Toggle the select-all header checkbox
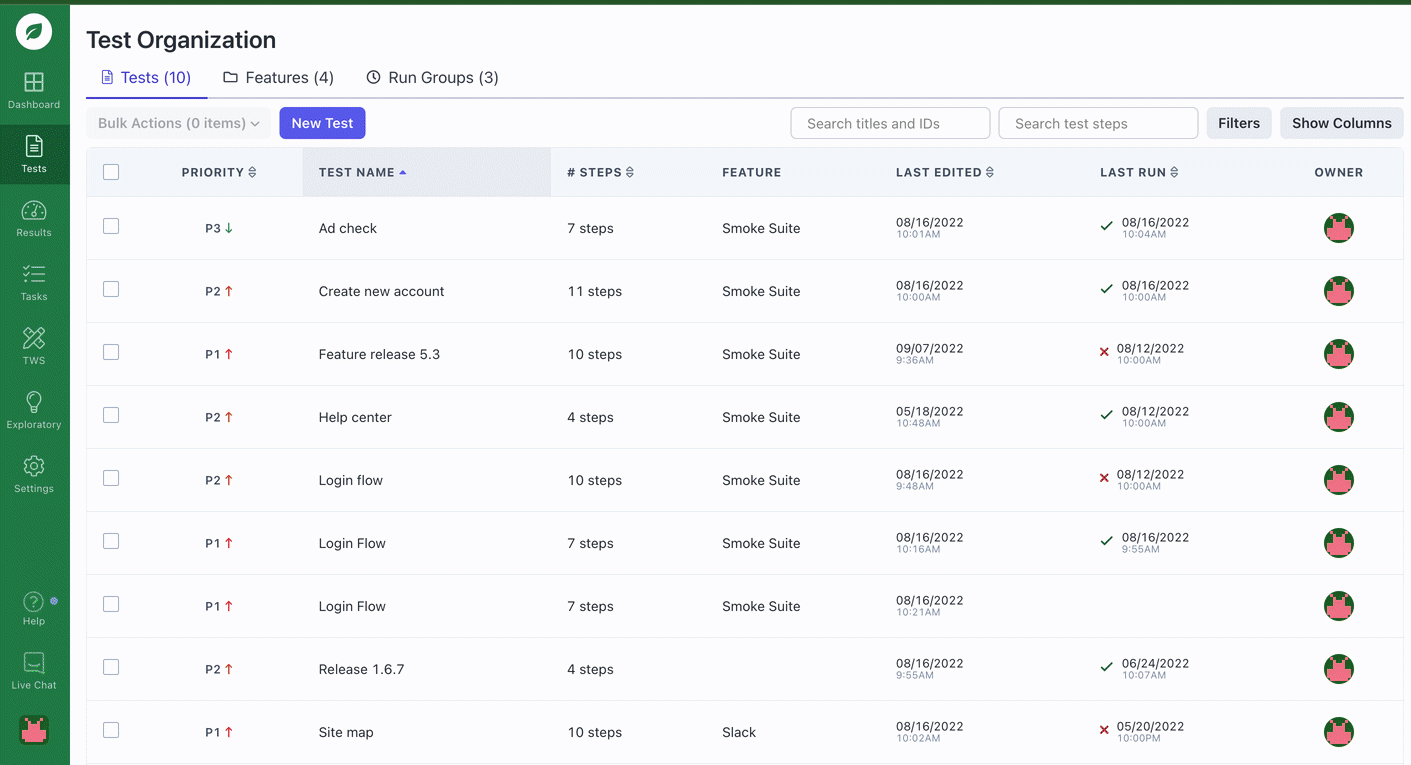The image size is (1411, 765). 111,172
